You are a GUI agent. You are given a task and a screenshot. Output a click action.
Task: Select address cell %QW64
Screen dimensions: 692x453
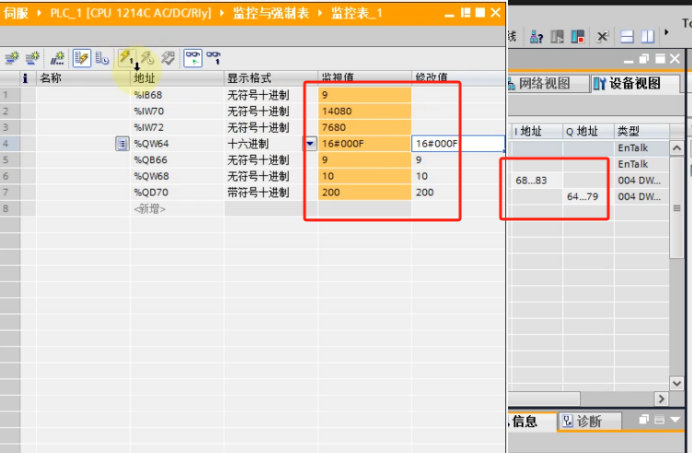point(177,143)
